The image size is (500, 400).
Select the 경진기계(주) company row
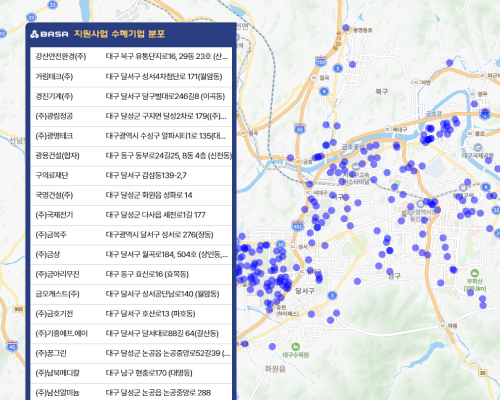(131, 97)
